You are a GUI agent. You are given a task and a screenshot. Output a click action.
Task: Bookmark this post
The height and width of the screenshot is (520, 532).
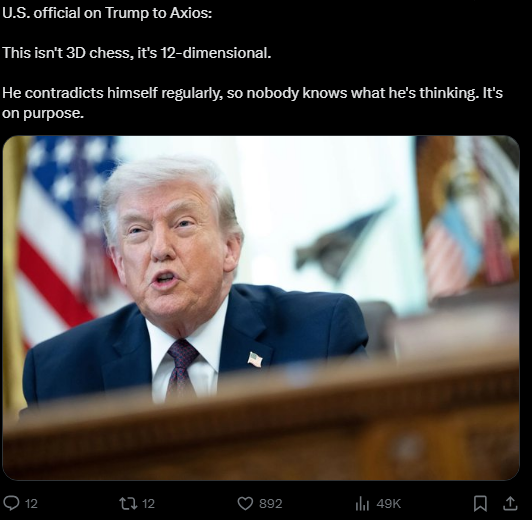coord(480,503)
